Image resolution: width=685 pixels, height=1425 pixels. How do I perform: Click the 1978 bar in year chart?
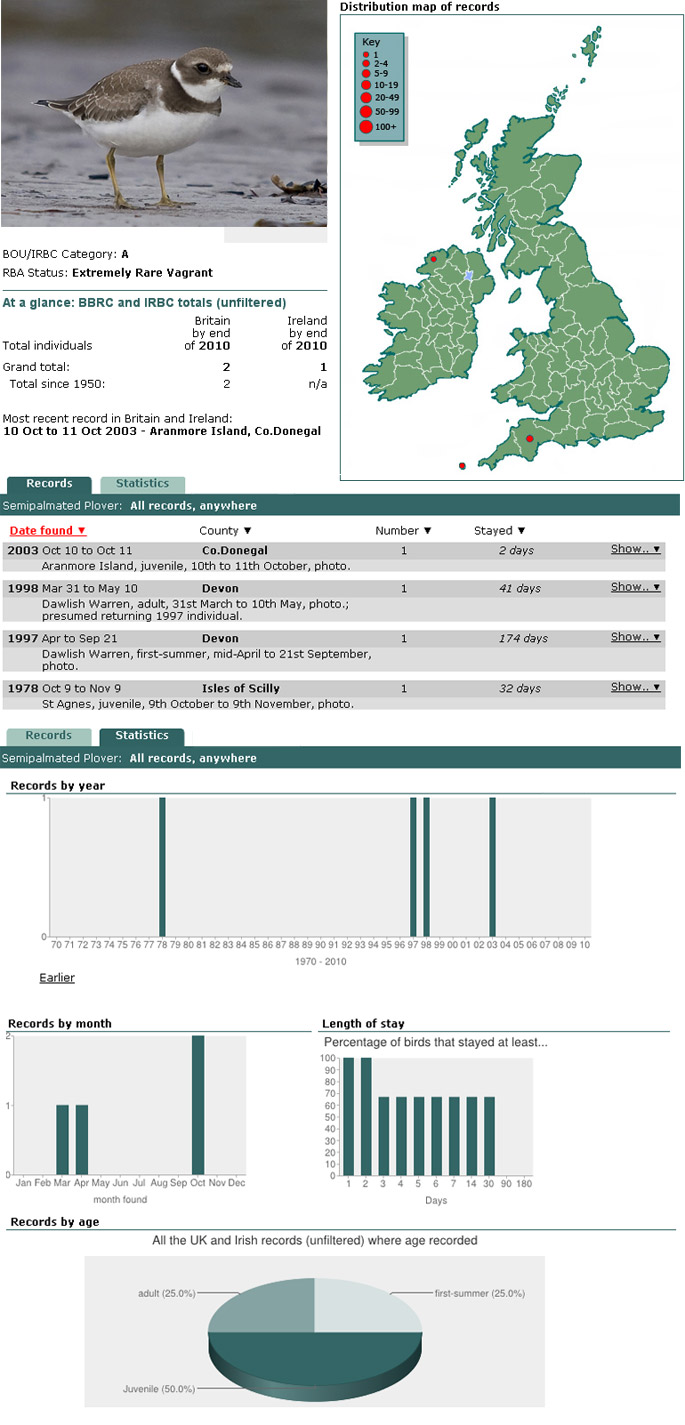point(162,867)
